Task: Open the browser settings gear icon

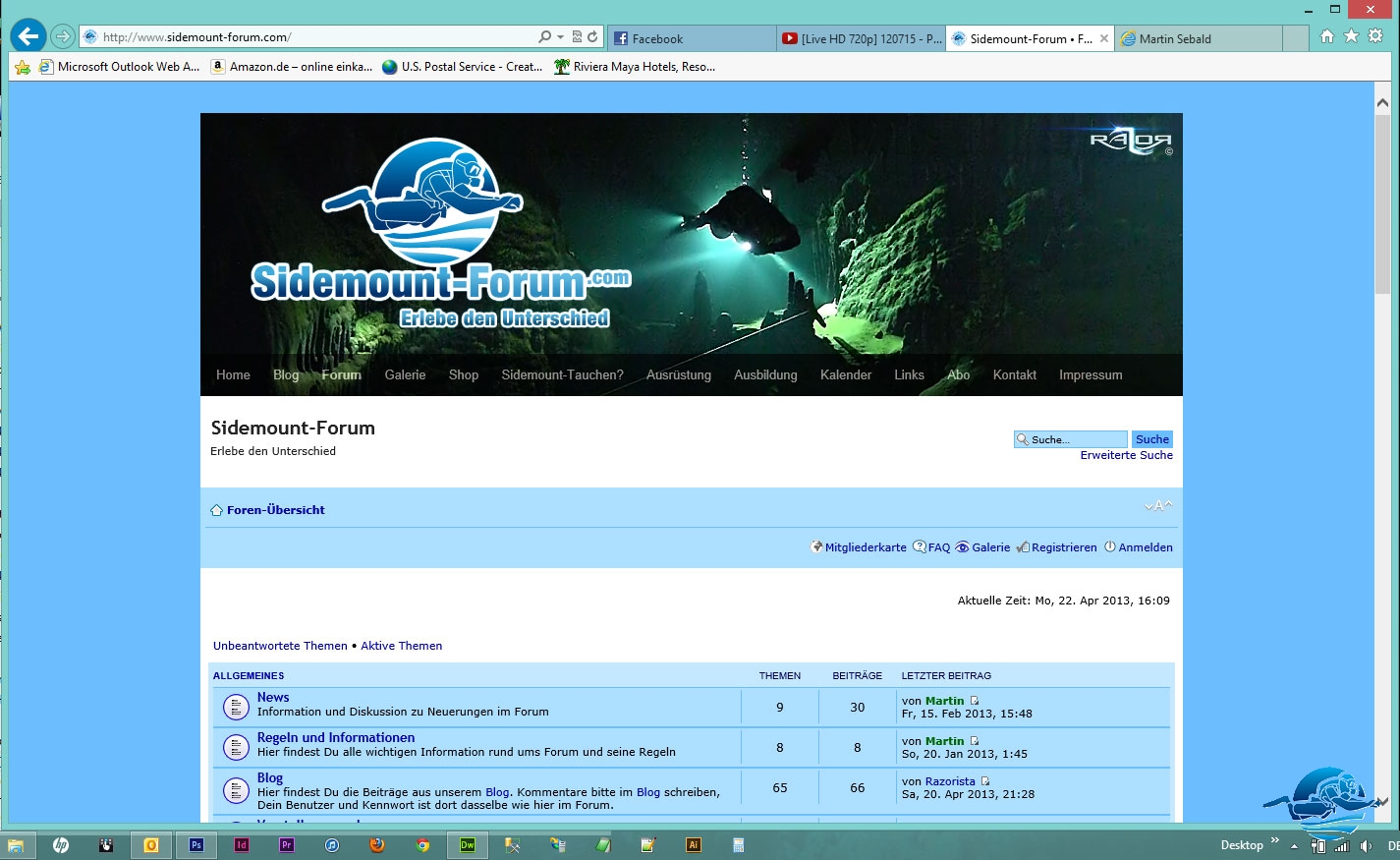Action: [1375, 36]
